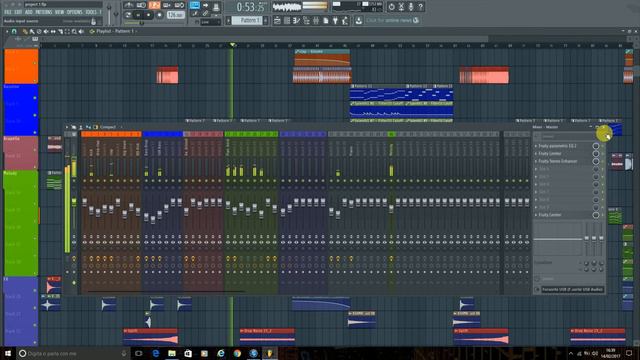640x360 pixels.
Task: Expand Fruity Stereo Enhancer slot arrow
Action: tap(536, 161)
